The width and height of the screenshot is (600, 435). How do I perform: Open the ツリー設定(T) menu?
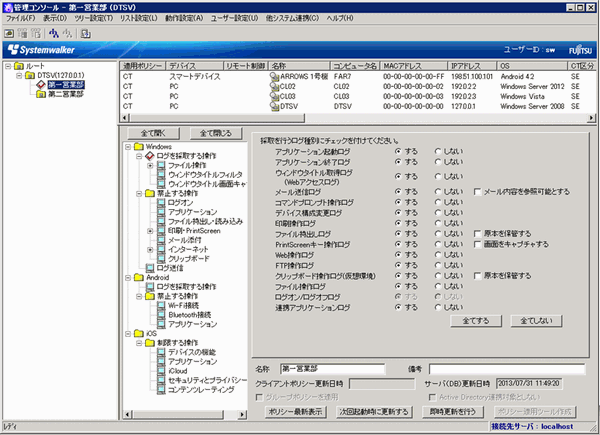tap(93, 18)
